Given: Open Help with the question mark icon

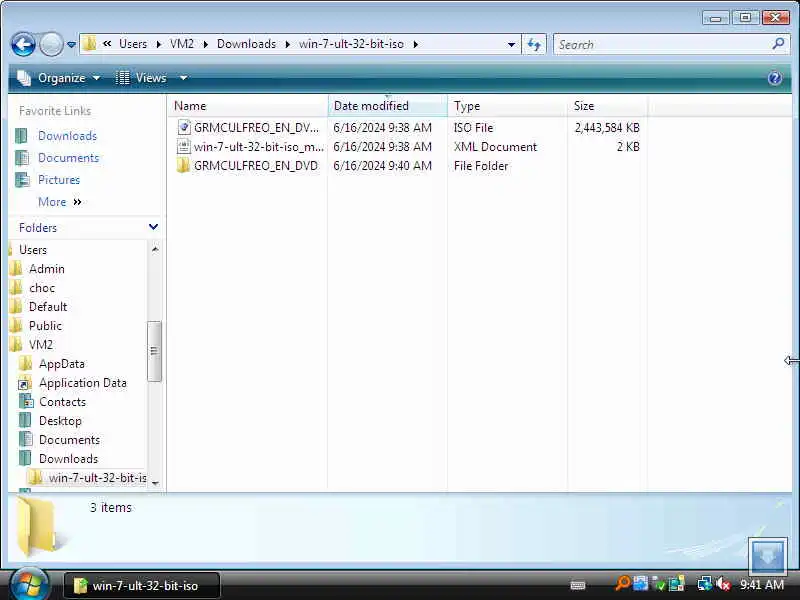Looking at the screenshot, I should (774, 78).
